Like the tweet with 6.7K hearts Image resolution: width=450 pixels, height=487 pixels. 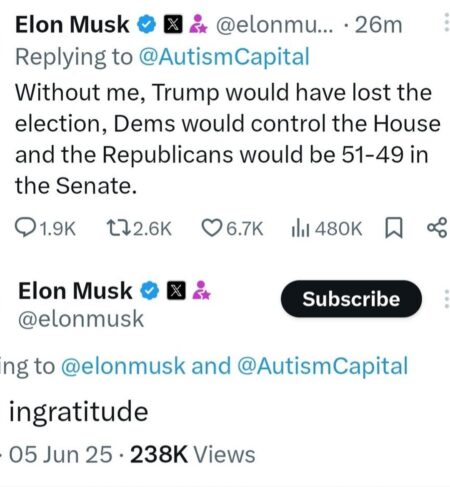point(212,228)
